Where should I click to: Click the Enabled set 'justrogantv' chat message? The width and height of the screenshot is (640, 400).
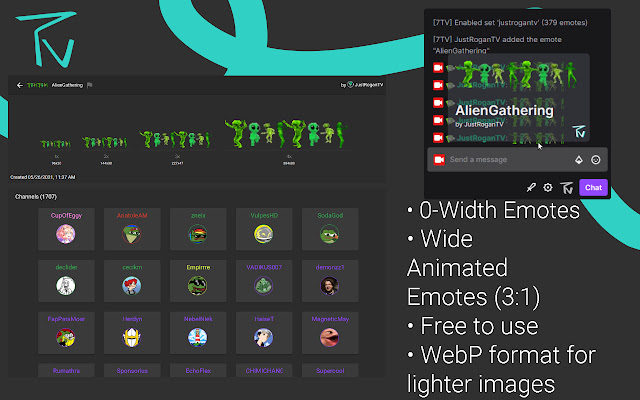pos(510,22)
